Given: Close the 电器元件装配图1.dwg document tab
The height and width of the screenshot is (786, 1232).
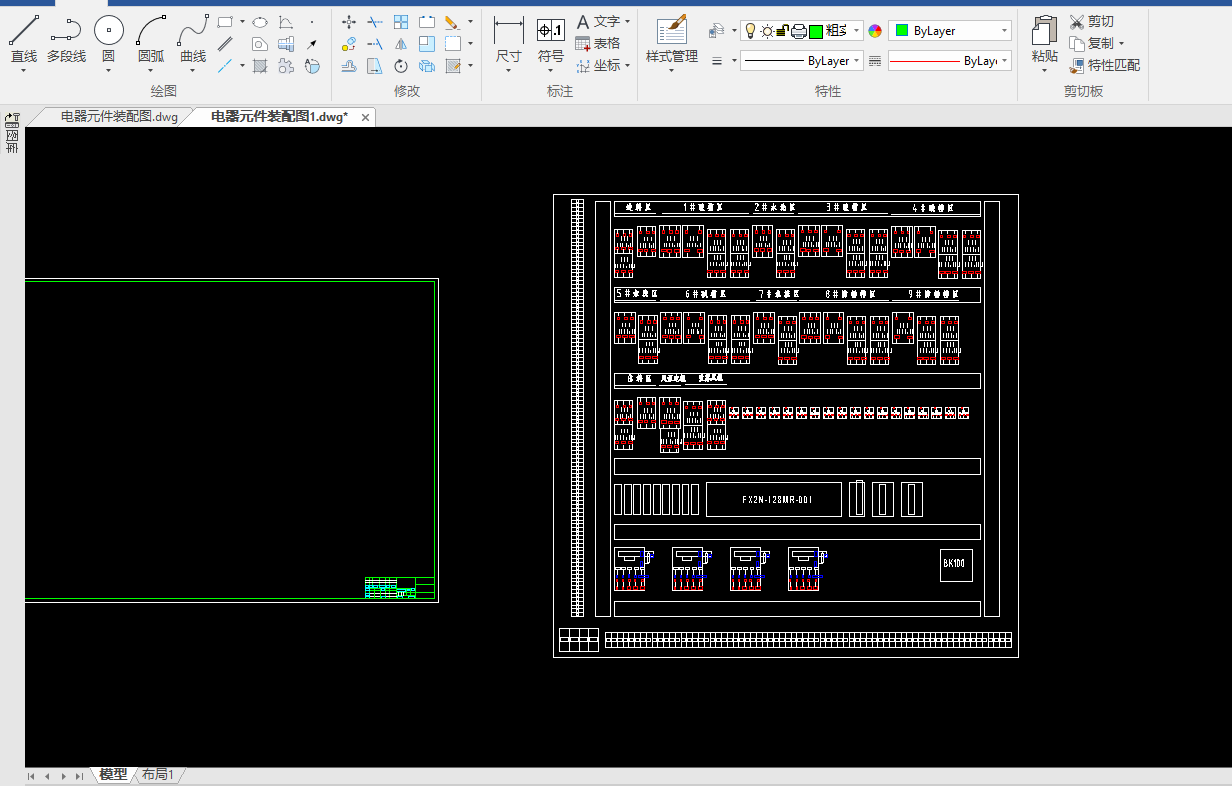Looking at the screenshot, I should pyautogui.click(x=366, y=117).
